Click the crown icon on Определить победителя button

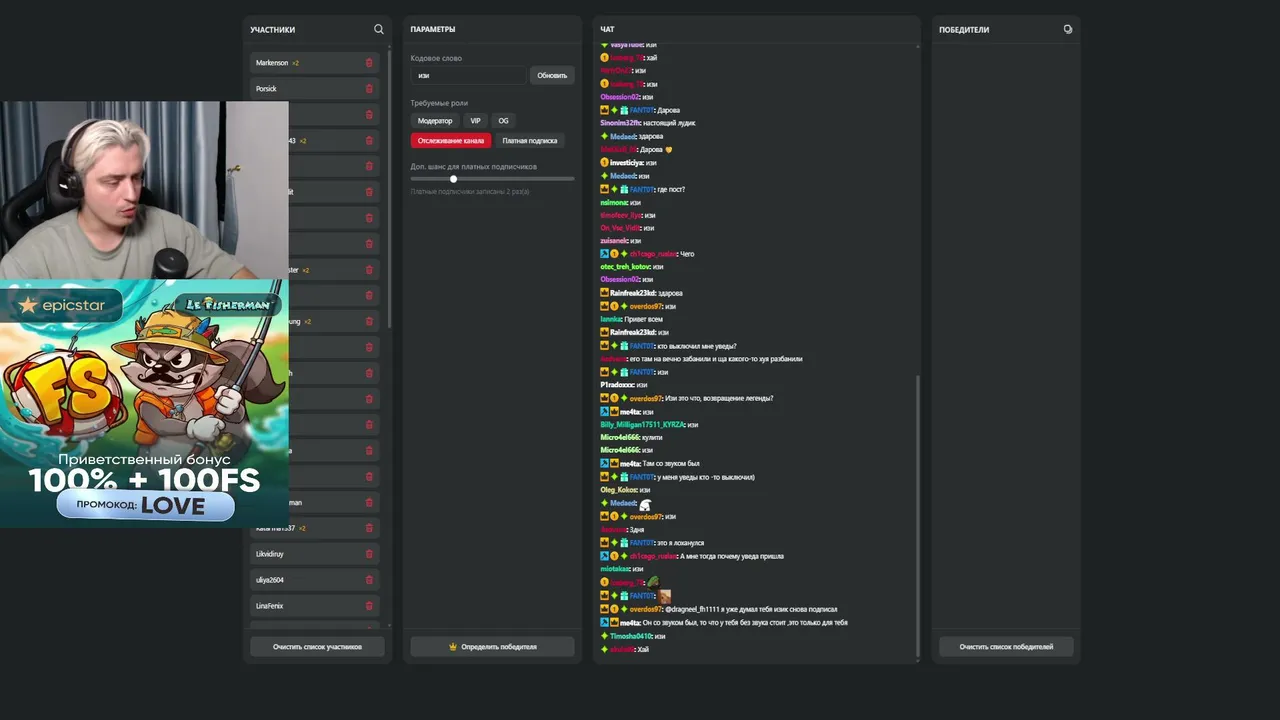(x=453, y=647)
